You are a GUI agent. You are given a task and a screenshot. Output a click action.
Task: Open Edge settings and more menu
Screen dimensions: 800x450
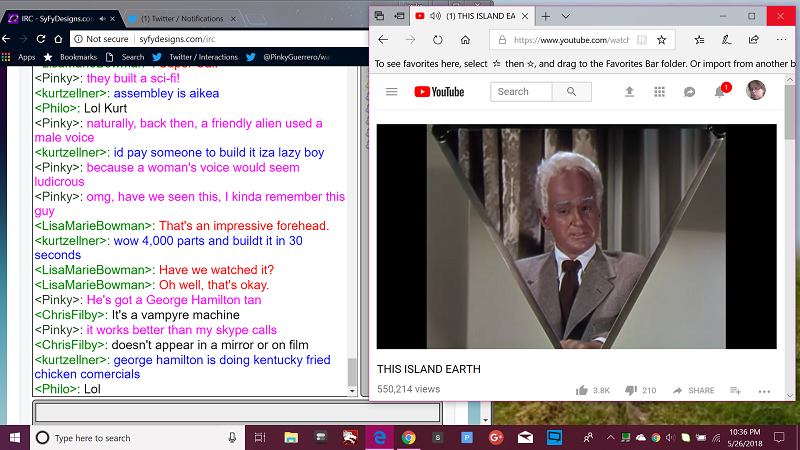(x=781, y=40)
